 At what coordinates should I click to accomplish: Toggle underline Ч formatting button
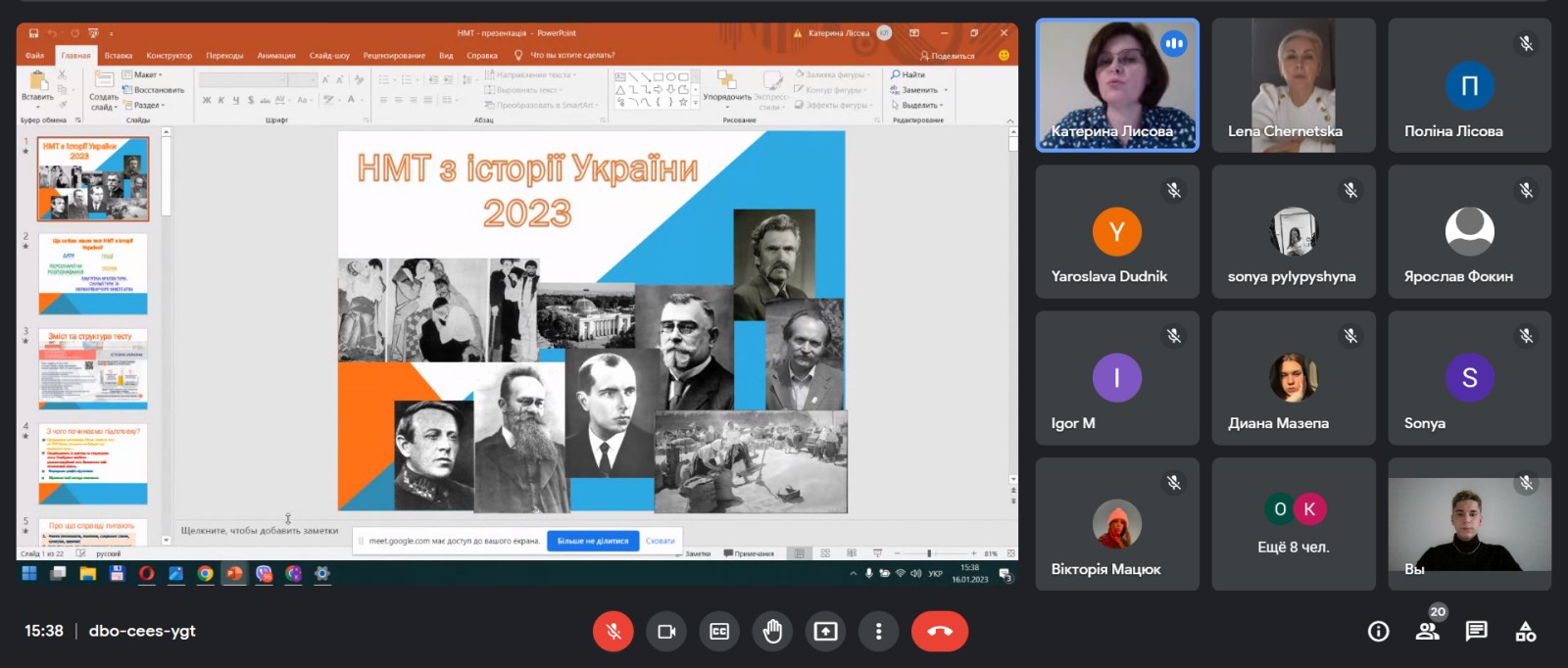tap(236, 100)
